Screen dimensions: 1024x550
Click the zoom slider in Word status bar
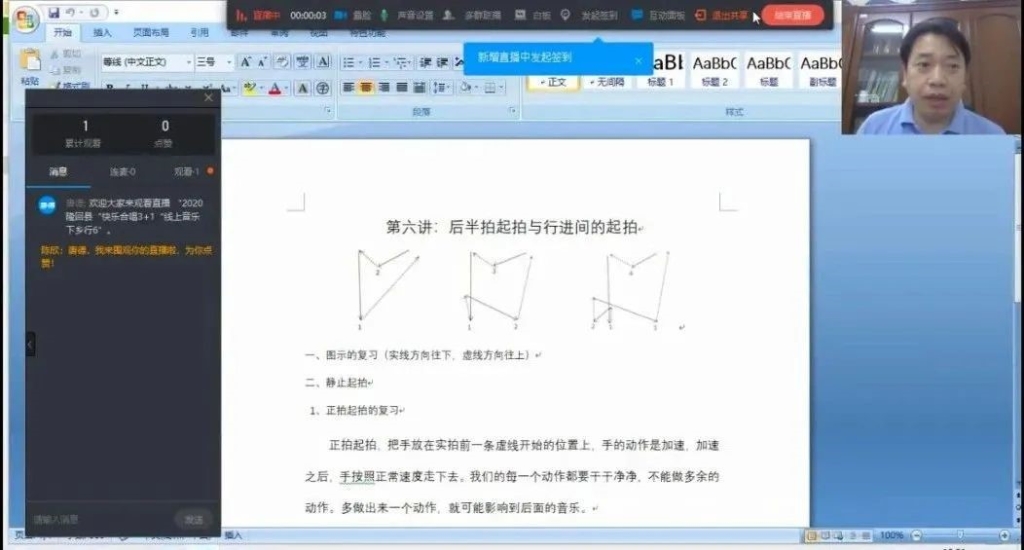tap(960, 536)
